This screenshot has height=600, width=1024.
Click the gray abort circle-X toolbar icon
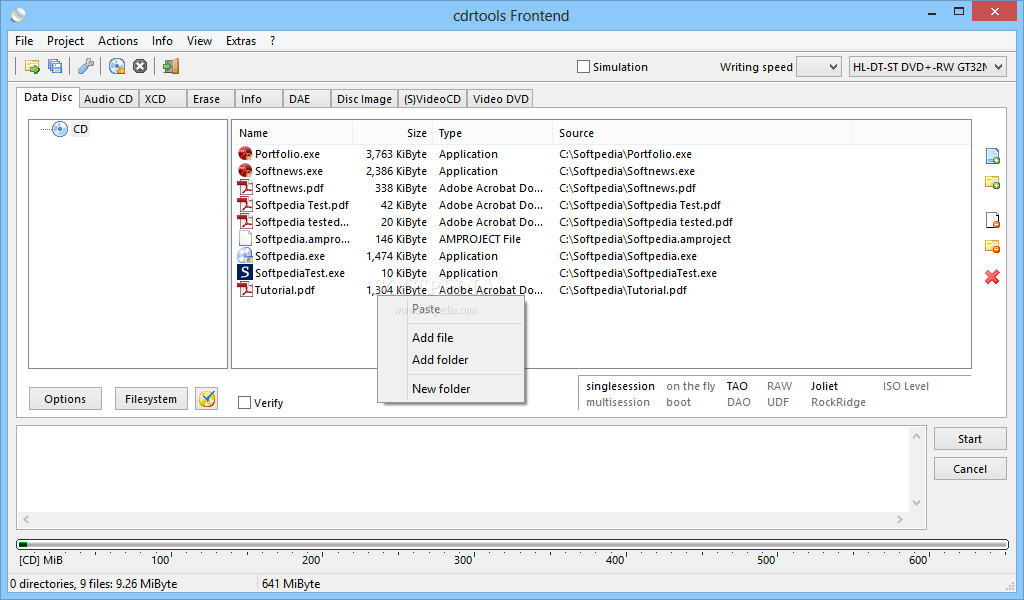(140, 66)
